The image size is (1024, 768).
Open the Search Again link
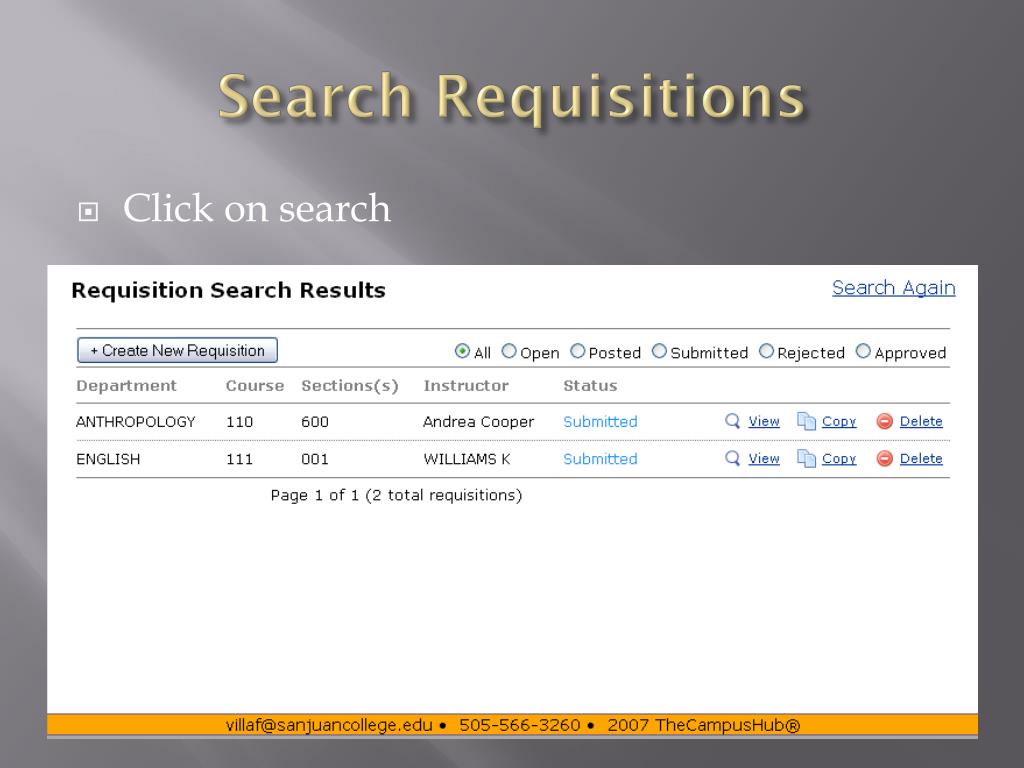(x=893, y=288)
